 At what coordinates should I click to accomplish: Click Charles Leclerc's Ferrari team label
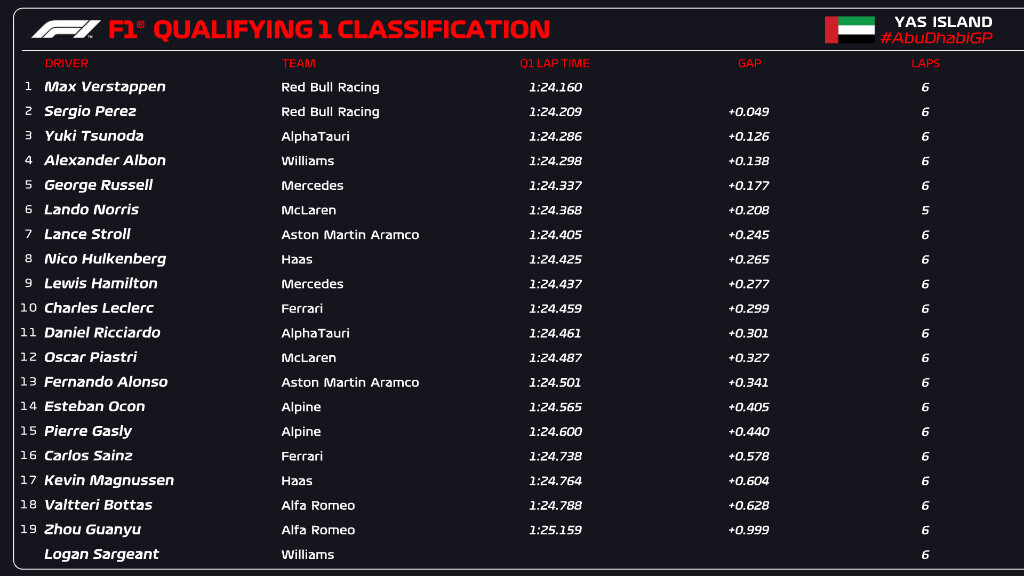(302, 308)
